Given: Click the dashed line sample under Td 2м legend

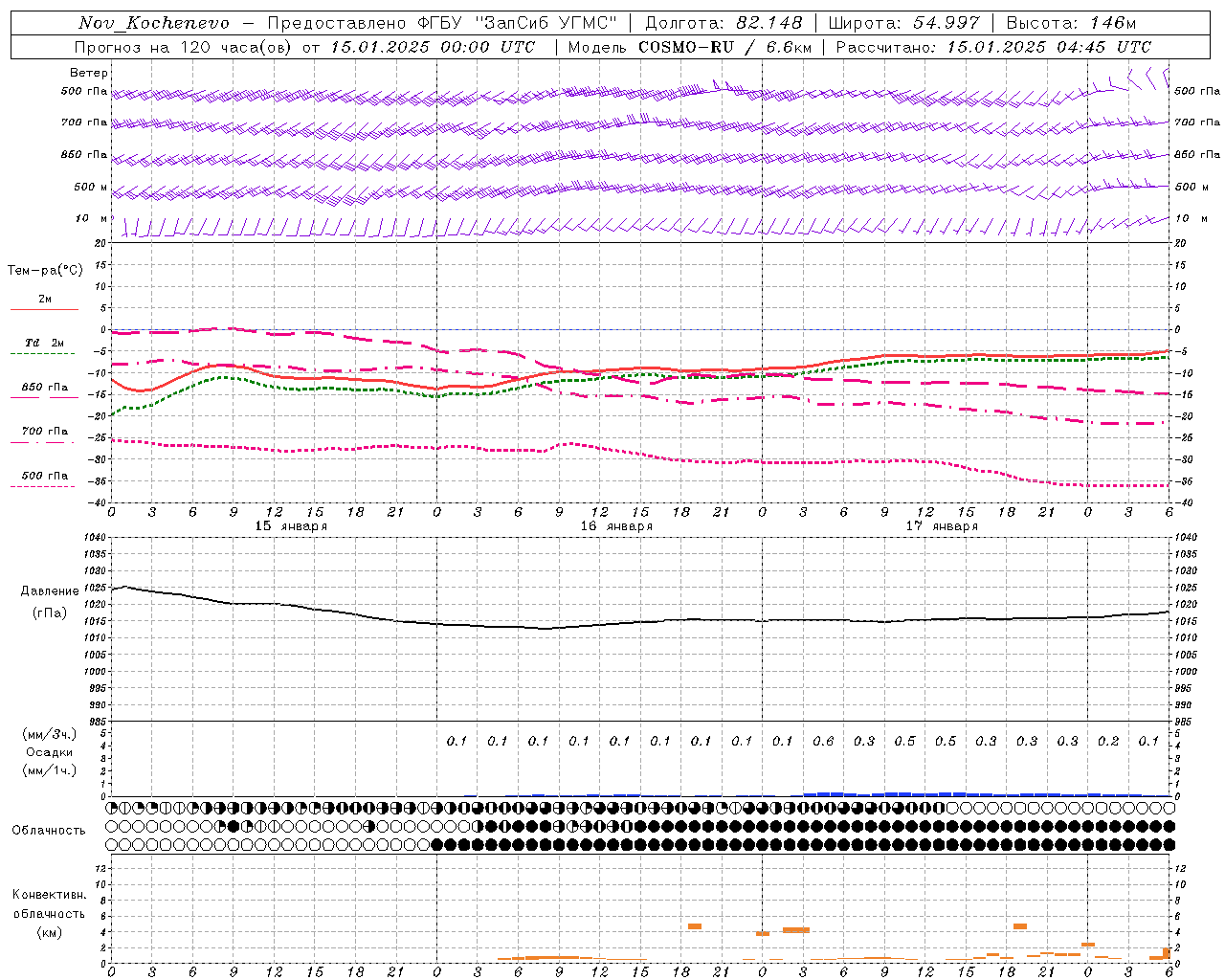Looking at the screenshot, I should click(x=42, y=354).
